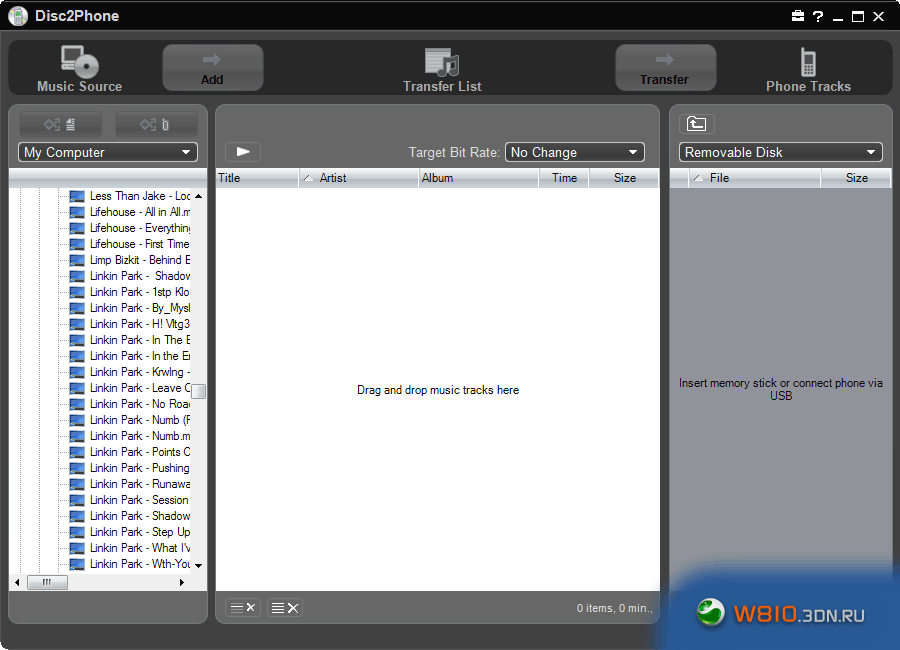The width and height of the screenshot is (900, 650).
Task: Play the selected track with the play button
Action: coord(243,152)
